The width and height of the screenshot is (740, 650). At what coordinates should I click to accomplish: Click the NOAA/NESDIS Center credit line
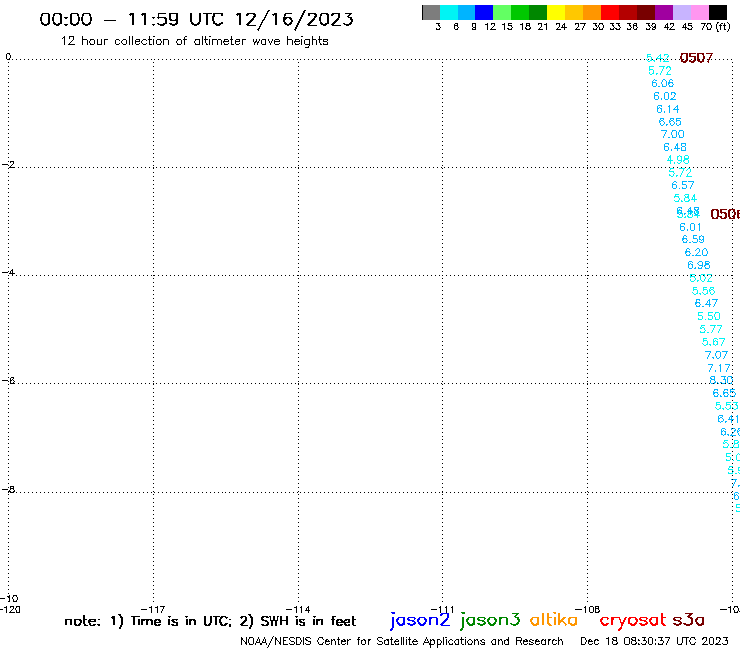402,642
